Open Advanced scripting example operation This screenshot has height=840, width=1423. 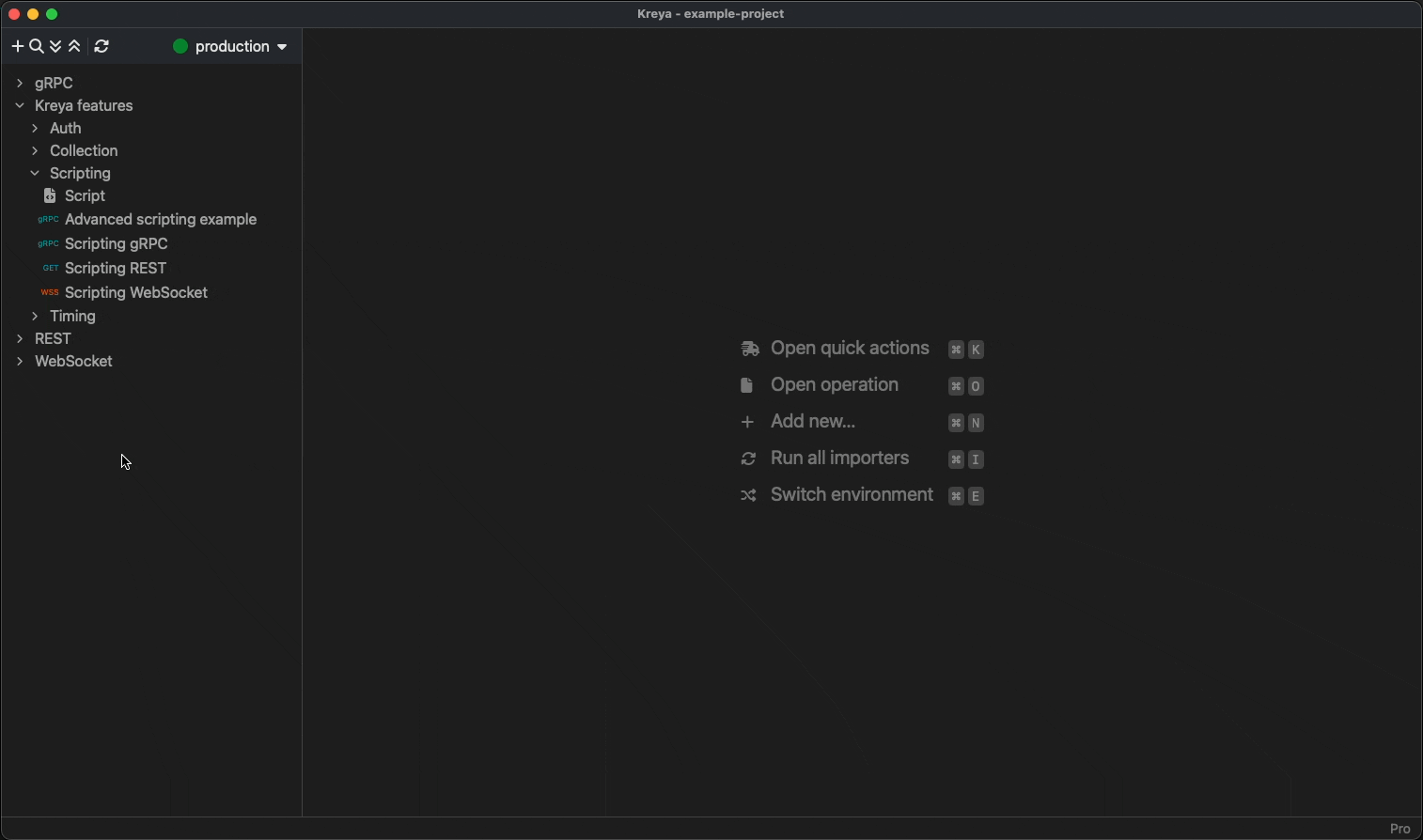point(161,220)
